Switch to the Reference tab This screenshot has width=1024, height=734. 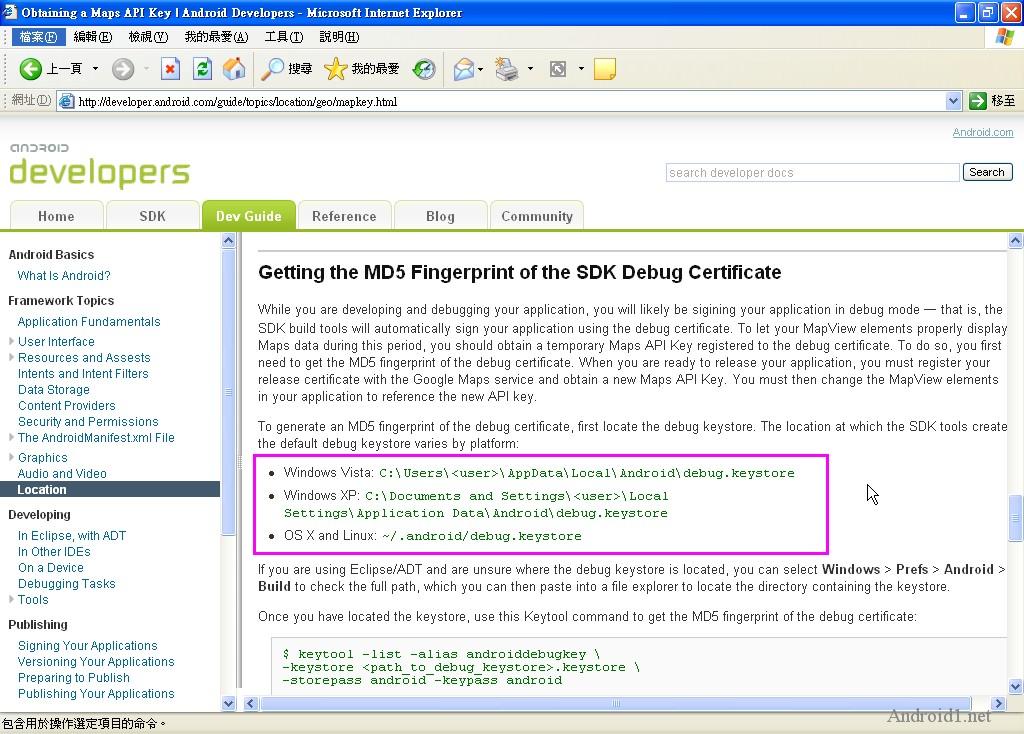[x=344, y=216]
